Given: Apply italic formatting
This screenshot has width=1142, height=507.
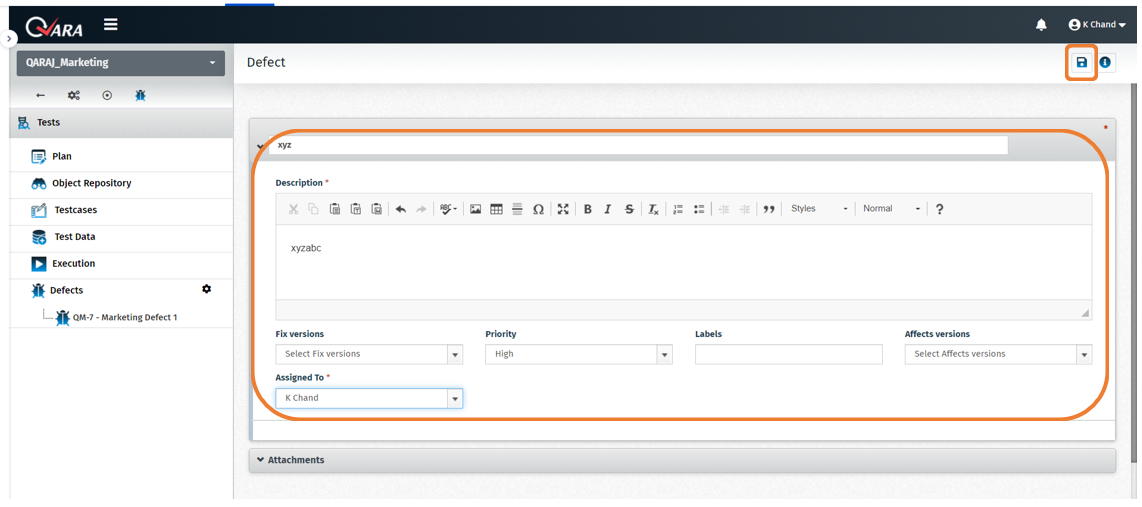Looking at the screenshot, I should [x=607, y=209].
